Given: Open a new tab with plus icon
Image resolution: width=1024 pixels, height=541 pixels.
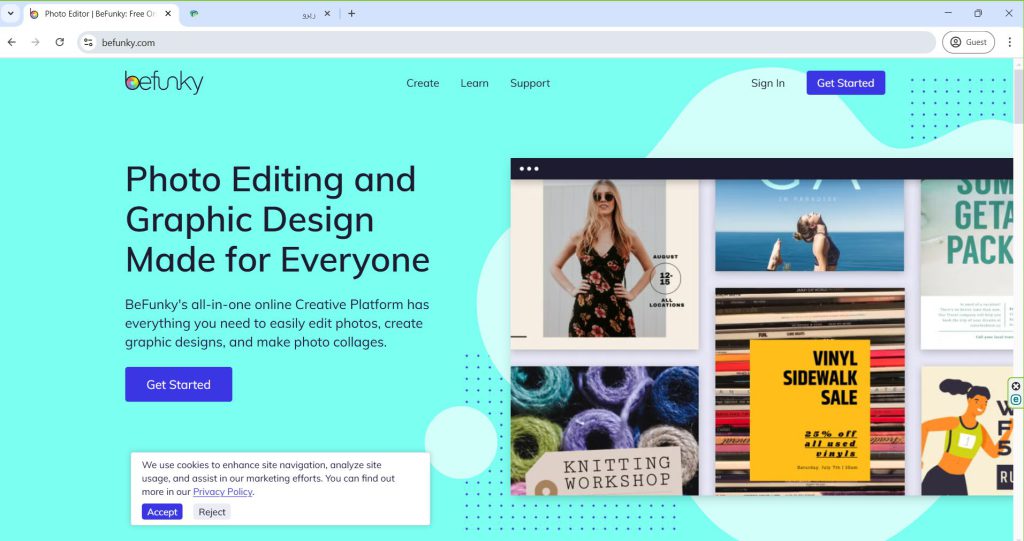Looking at the screenshot, I should [351, 13].
